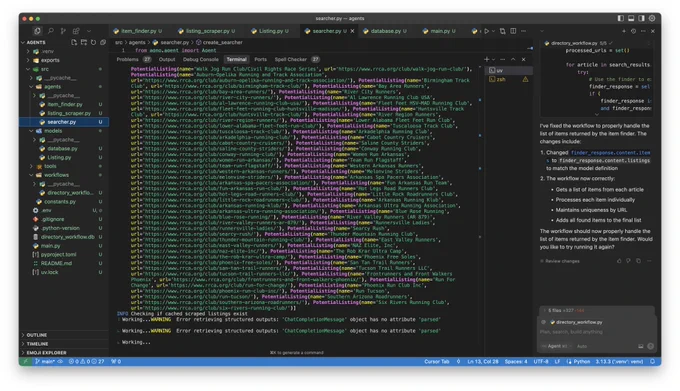Open changes compare icon in editor toolbar
The height and width of the screenshot is (391, 680).
(503, 31)
